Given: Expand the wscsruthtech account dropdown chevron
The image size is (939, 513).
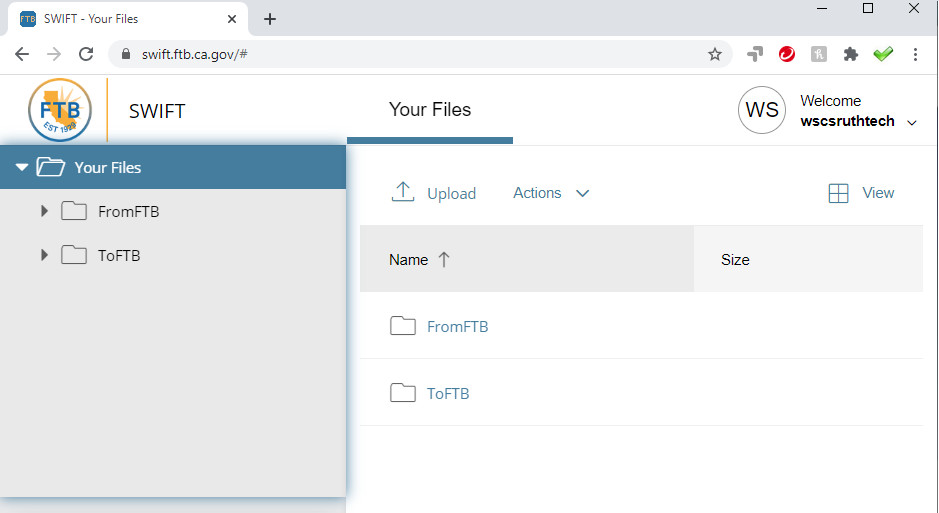Looking at the screenshot, I should (911, 123).
